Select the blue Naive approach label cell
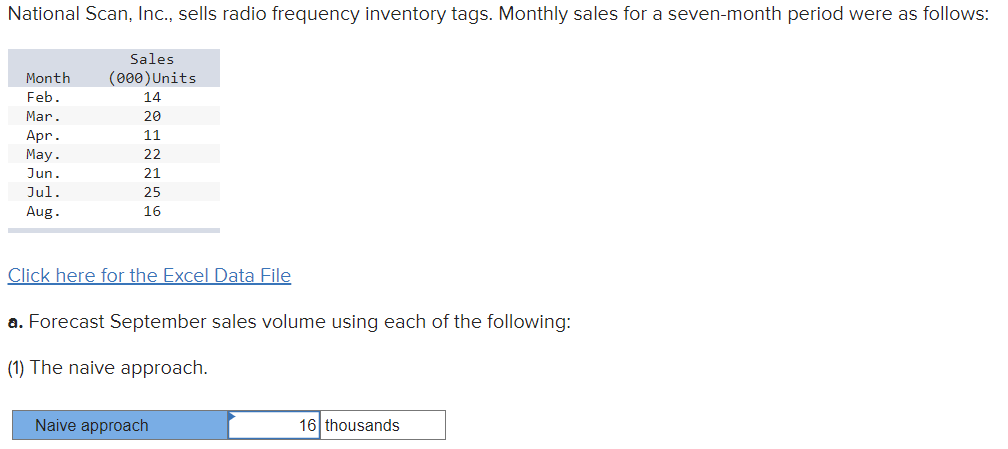The image size is (1008, 449). pyautogui.click(x=120, y=425)
